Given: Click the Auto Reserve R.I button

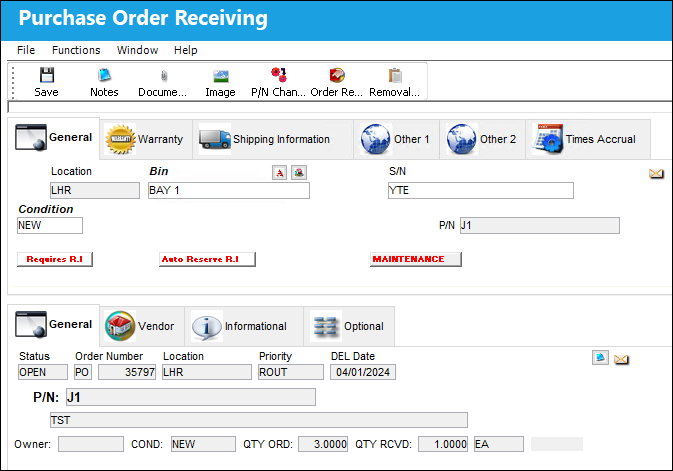Looking at the screenshot, I should (207, 259).
